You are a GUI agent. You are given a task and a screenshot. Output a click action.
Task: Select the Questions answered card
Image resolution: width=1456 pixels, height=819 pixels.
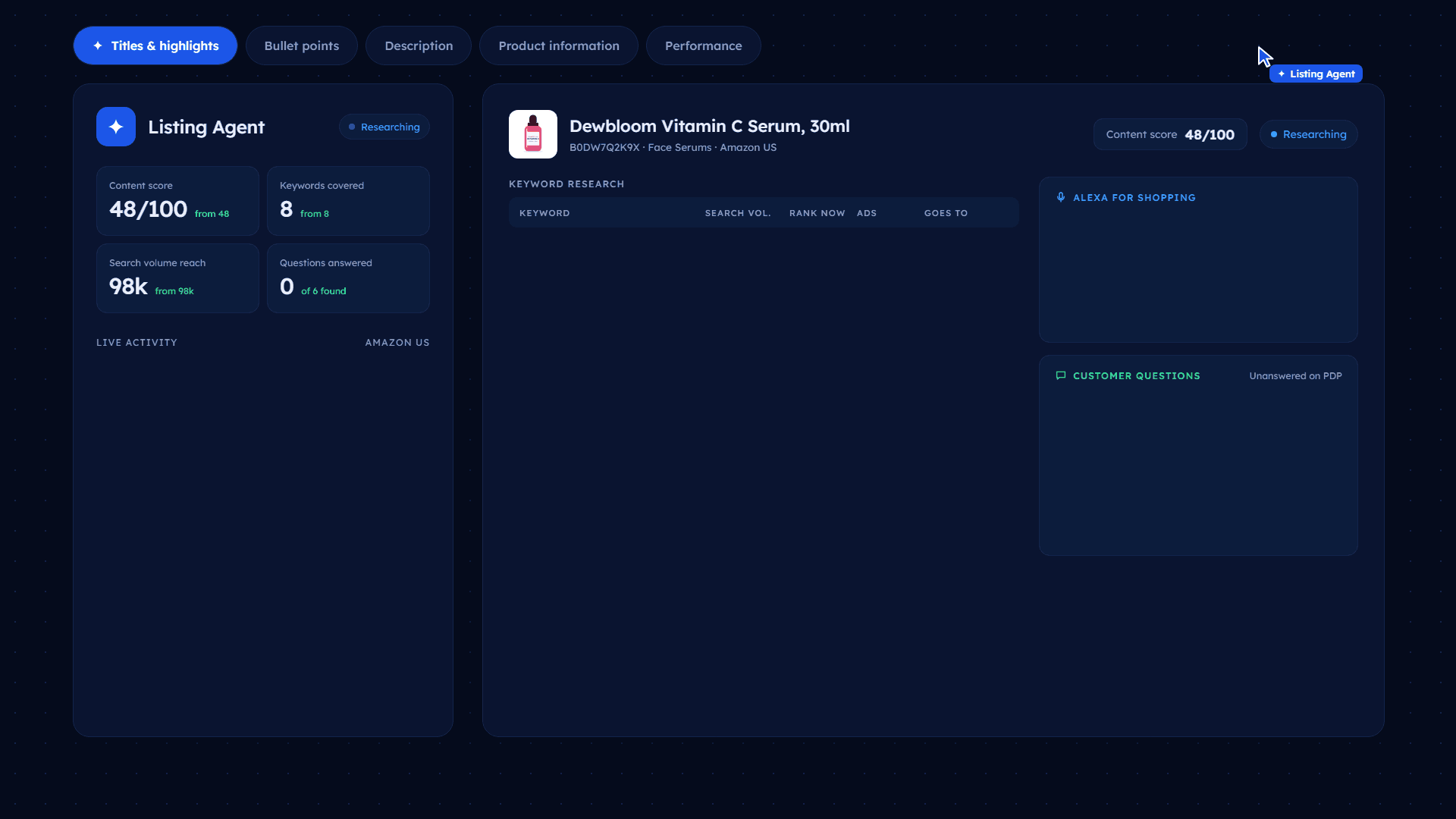click(x=348, y=278)
